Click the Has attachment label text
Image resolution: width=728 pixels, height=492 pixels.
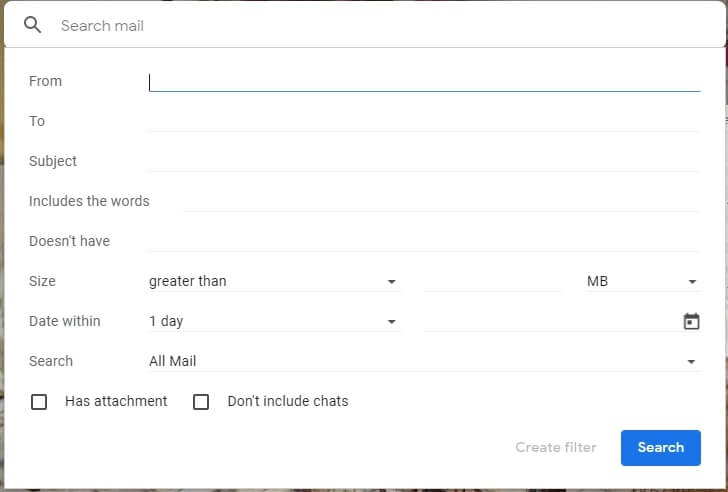[116, 401]
